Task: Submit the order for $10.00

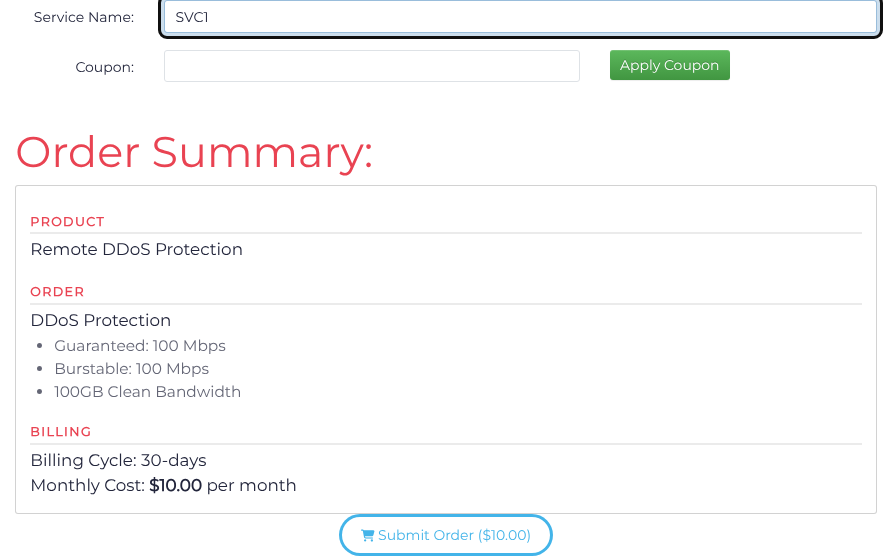Action: coord(445,535)
